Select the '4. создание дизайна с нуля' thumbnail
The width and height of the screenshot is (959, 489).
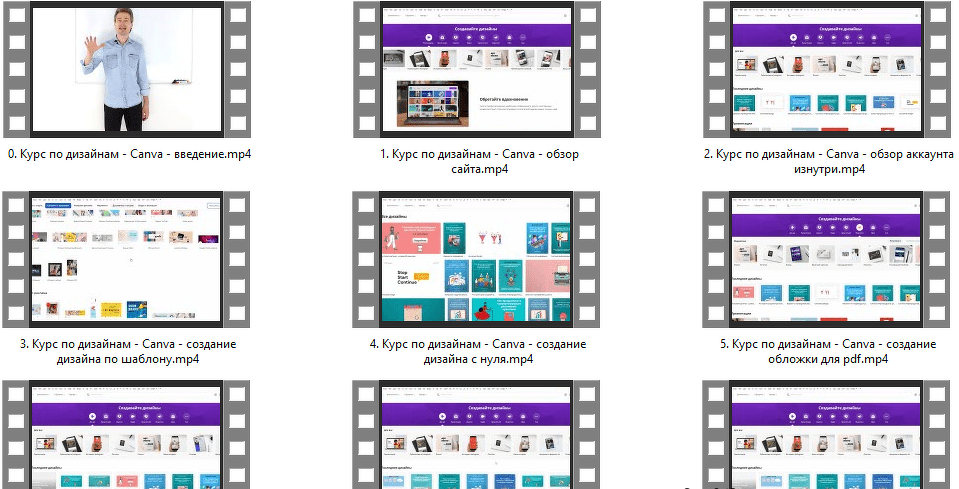(x=478, y=260)
